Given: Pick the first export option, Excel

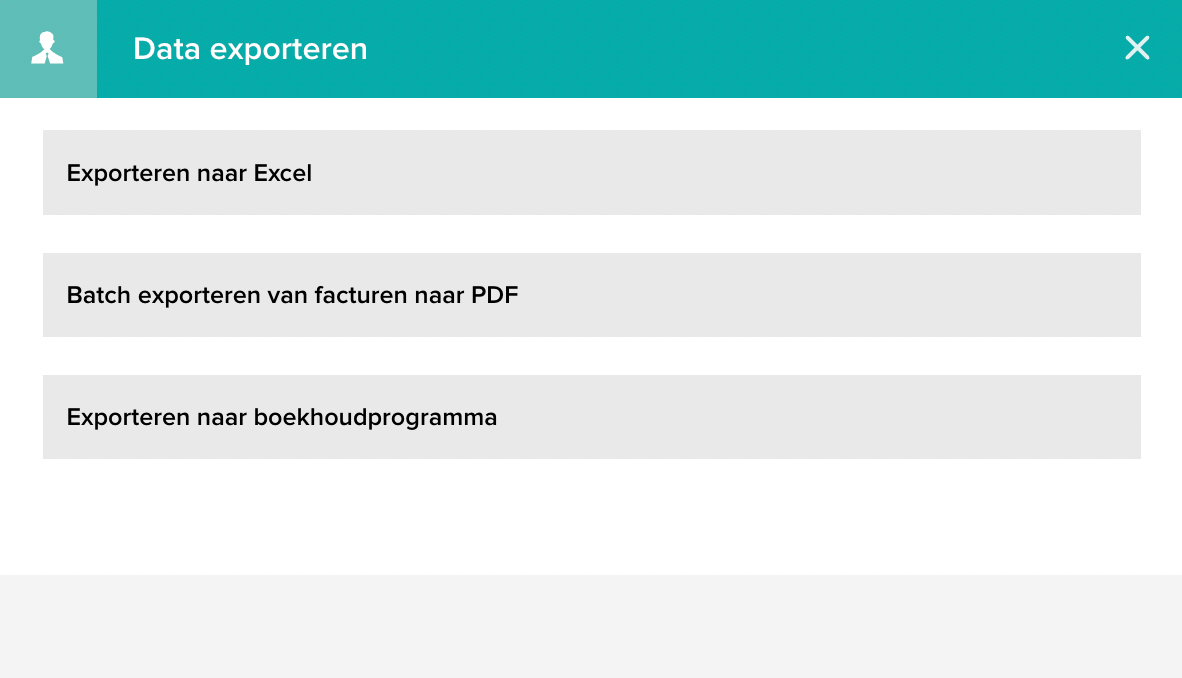Looking at the screenshot, I should pyautogui.click(x=592, y=173).
